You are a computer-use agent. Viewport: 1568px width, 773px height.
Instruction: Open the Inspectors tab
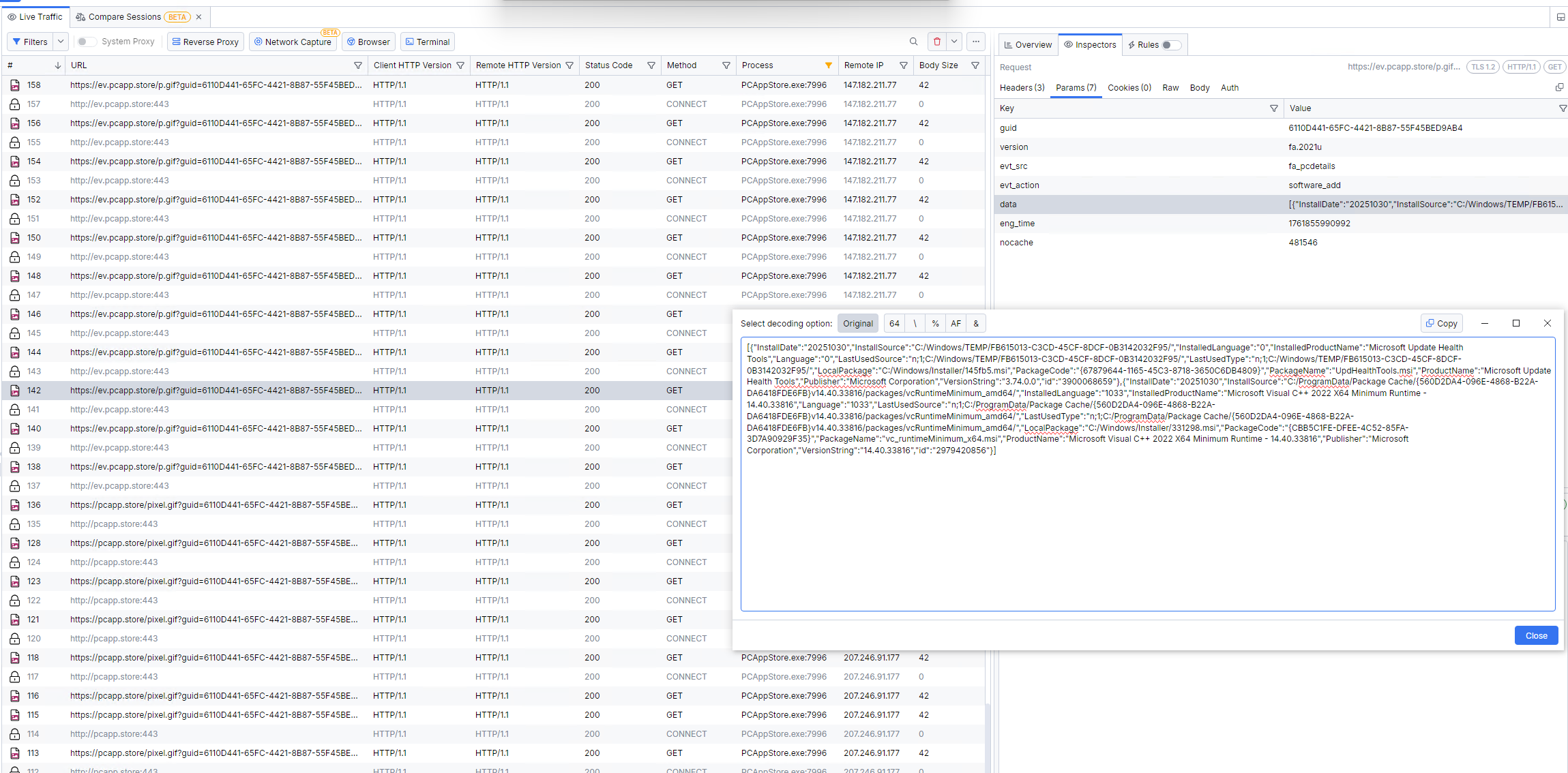coord(1090,45)
